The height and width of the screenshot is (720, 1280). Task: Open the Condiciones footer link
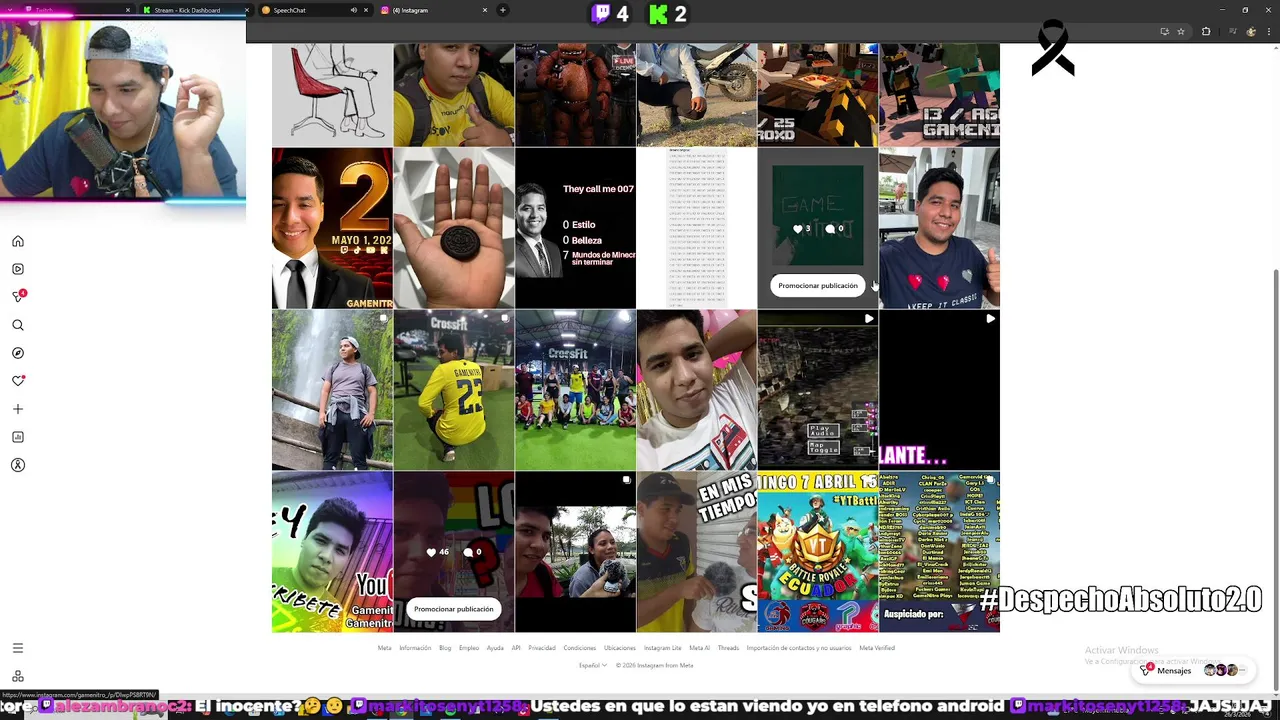[580, 648]
